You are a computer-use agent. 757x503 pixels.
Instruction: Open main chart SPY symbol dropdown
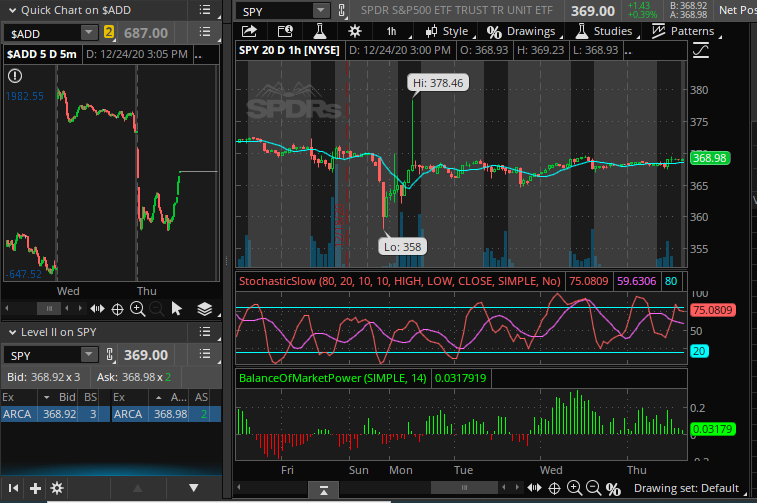point(320,10)
